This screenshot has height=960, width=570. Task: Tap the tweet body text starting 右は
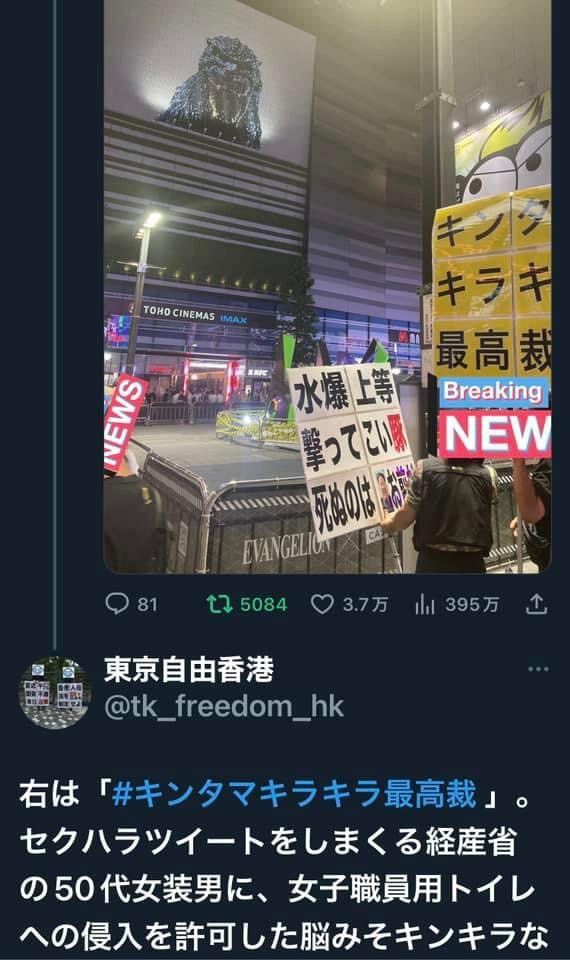[285, 864]
